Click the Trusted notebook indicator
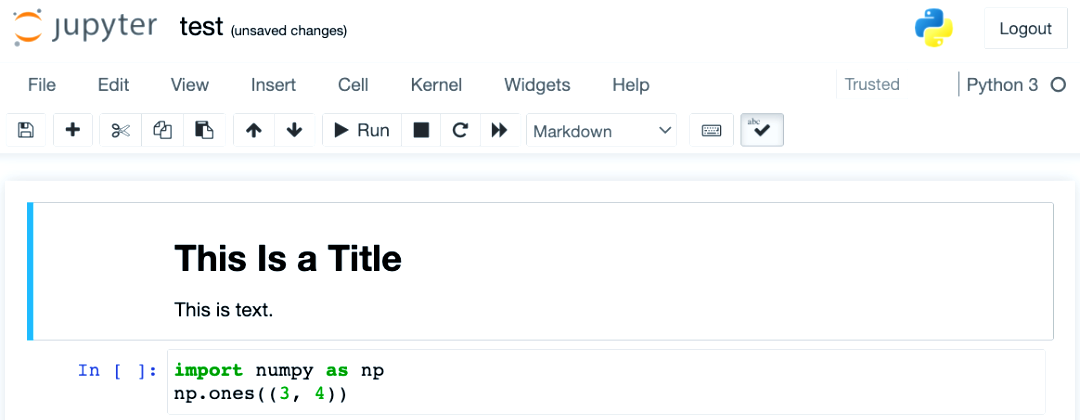The image size is (1080, 420). [873, 85]
